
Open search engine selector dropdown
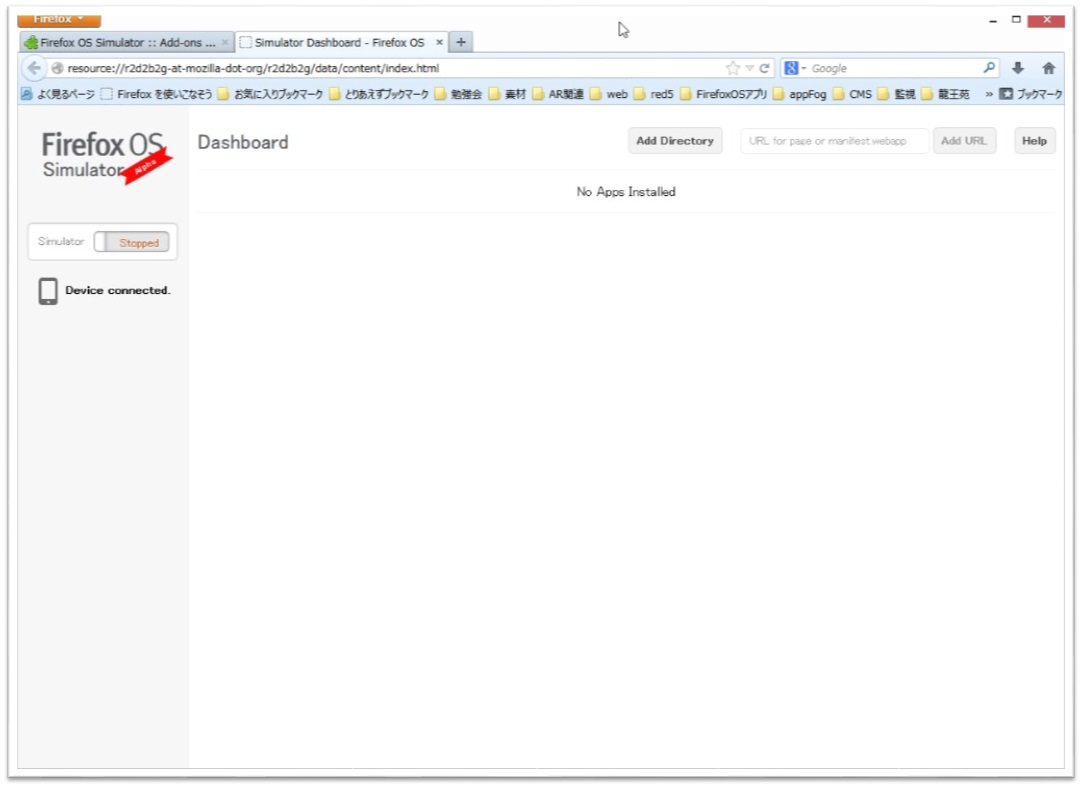(x=795, y=68)
